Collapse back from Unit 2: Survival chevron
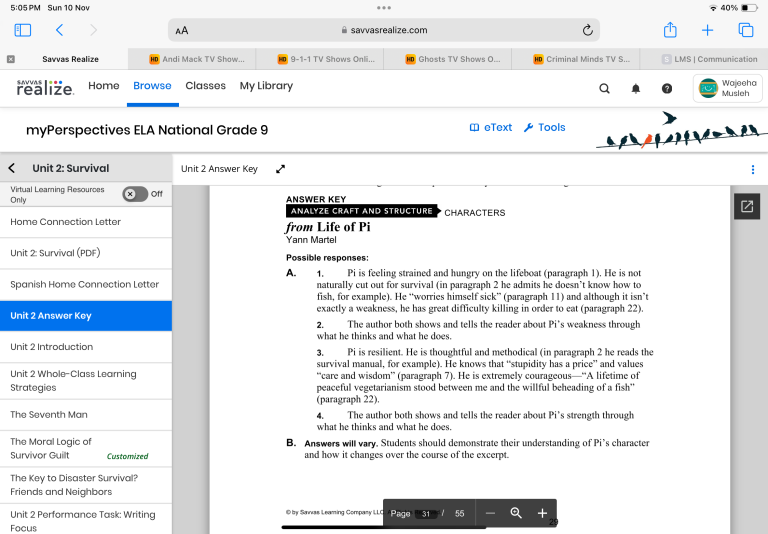This screenshot has width=768, height=534. click(12, 168)
